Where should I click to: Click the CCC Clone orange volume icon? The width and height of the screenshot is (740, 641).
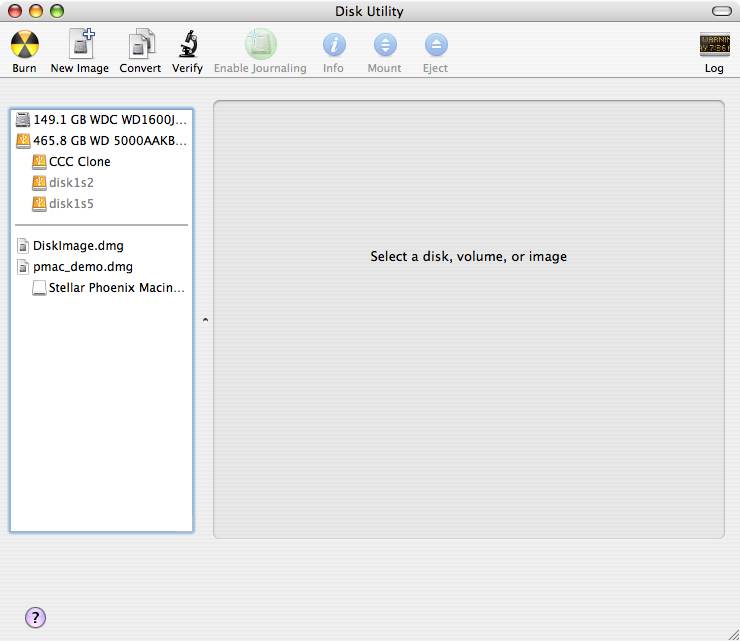(39, 162)
